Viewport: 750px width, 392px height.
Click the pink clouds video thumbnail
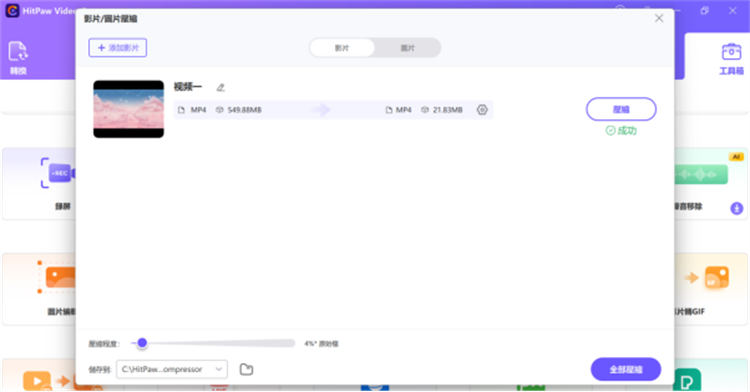tap(129, 109)
